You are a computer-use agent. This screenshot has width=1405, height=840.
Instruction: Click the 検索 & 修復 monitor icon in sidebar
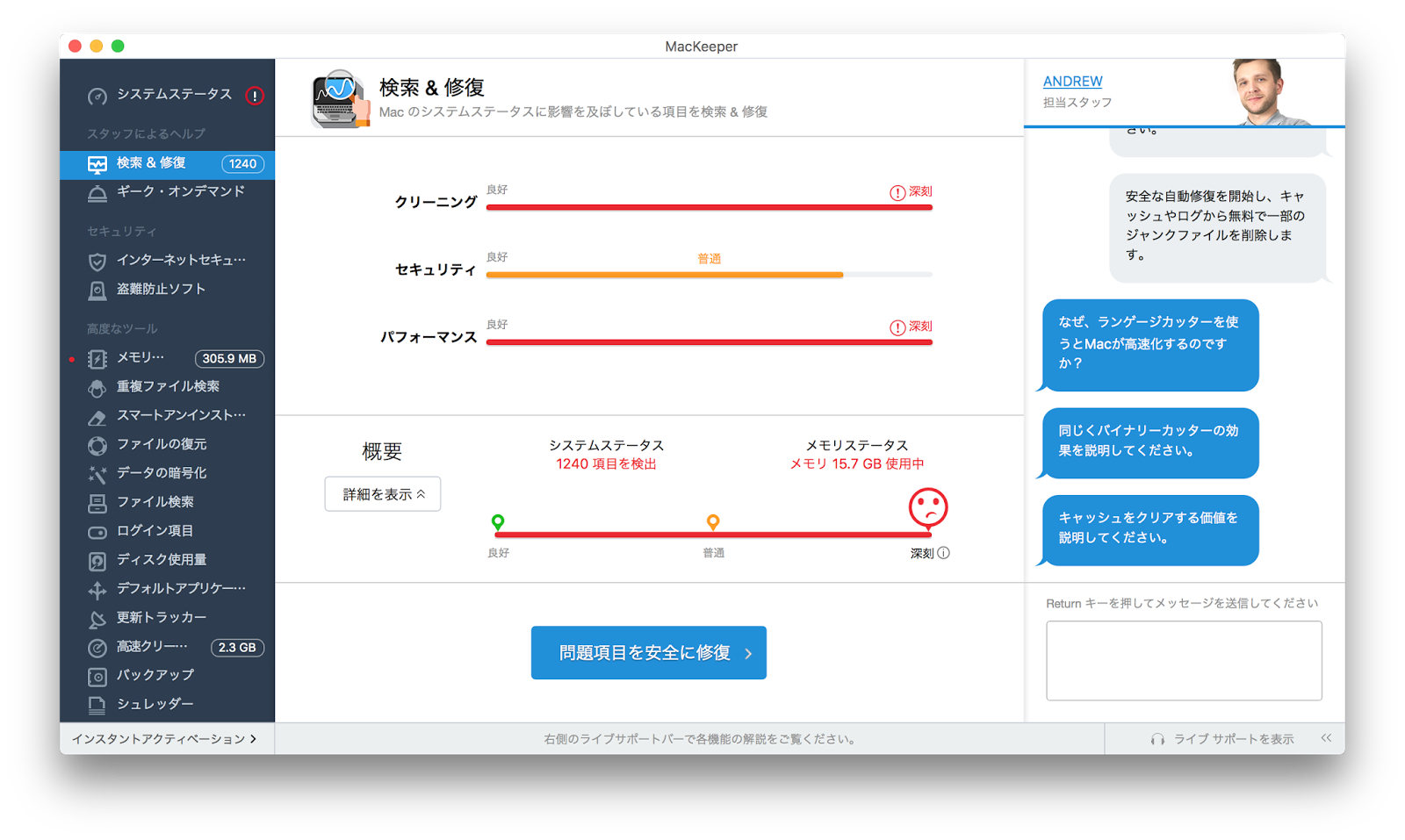97,164
